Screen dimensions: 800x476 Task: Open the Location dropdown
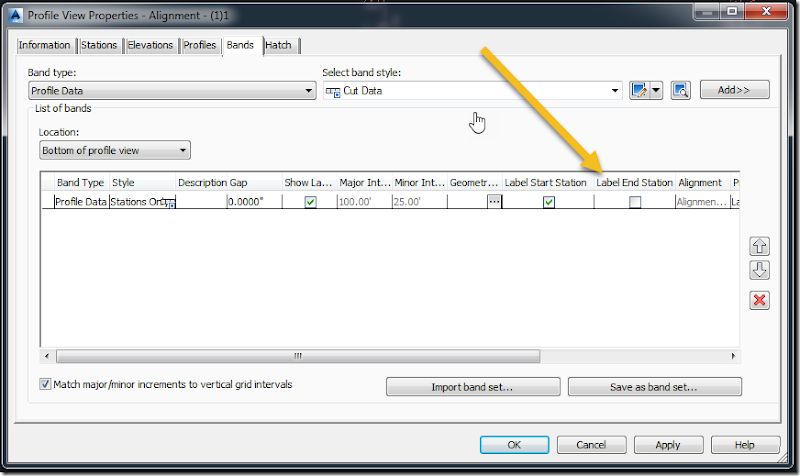coord(115,151)
